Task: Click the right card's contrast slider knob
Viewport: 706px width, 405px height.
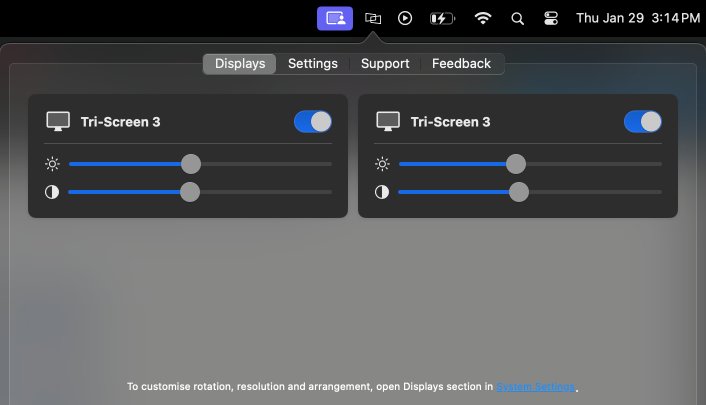Action: tap(519, 192)
